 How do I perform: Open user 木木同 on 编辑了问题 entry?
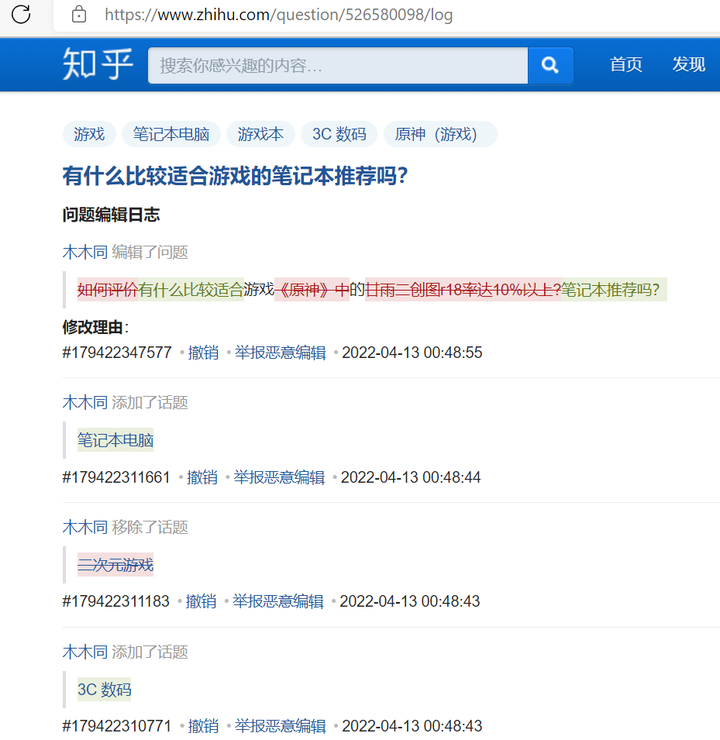85,252
